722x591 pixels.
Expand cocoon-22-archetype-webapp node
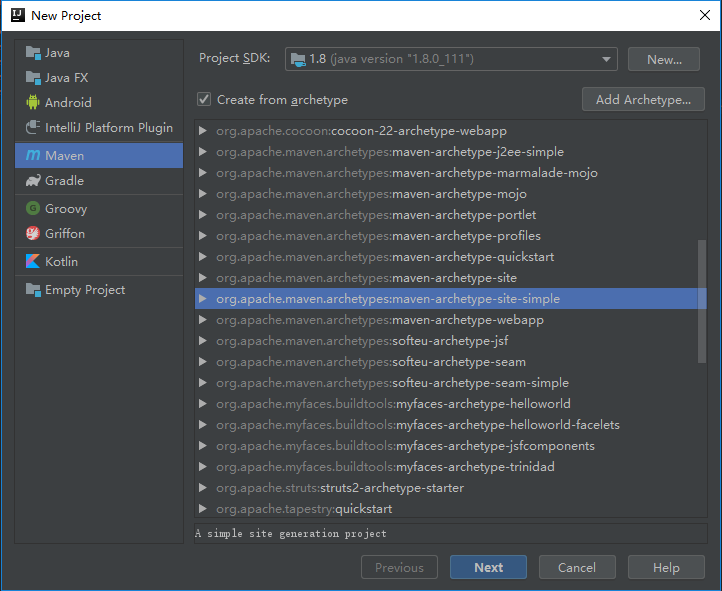point(202,131)
